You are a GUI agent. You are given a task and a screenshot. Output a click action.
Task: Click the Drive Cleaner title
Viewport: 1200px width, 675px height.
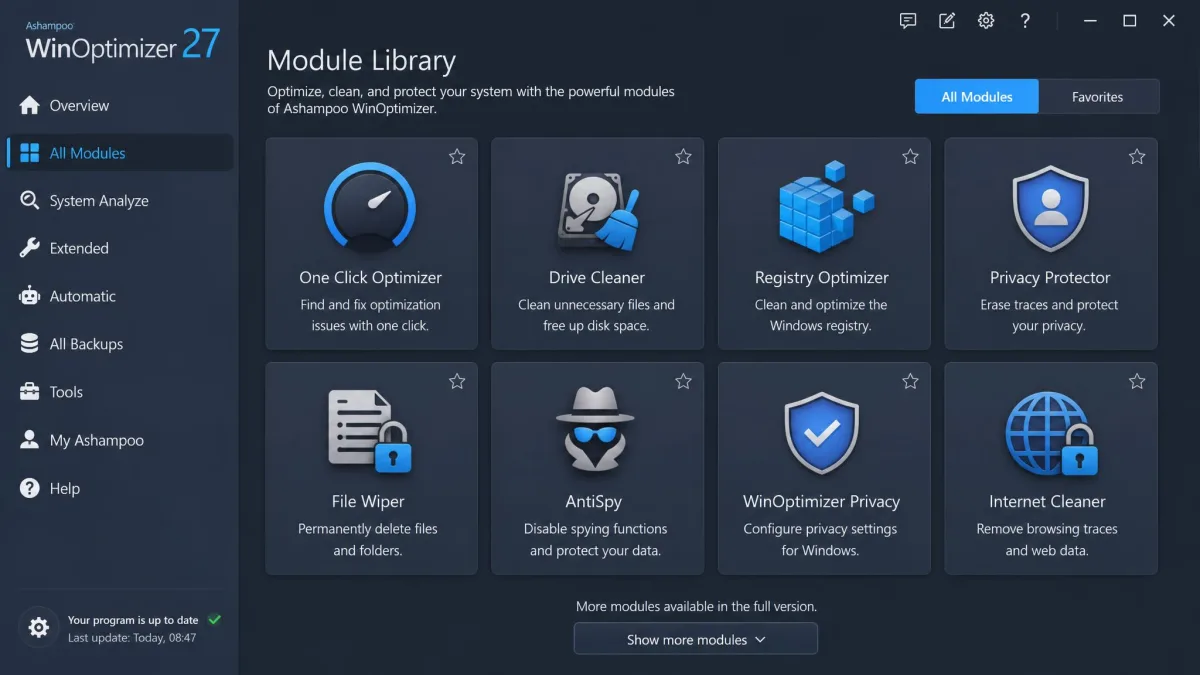click(x=597, y=277)
